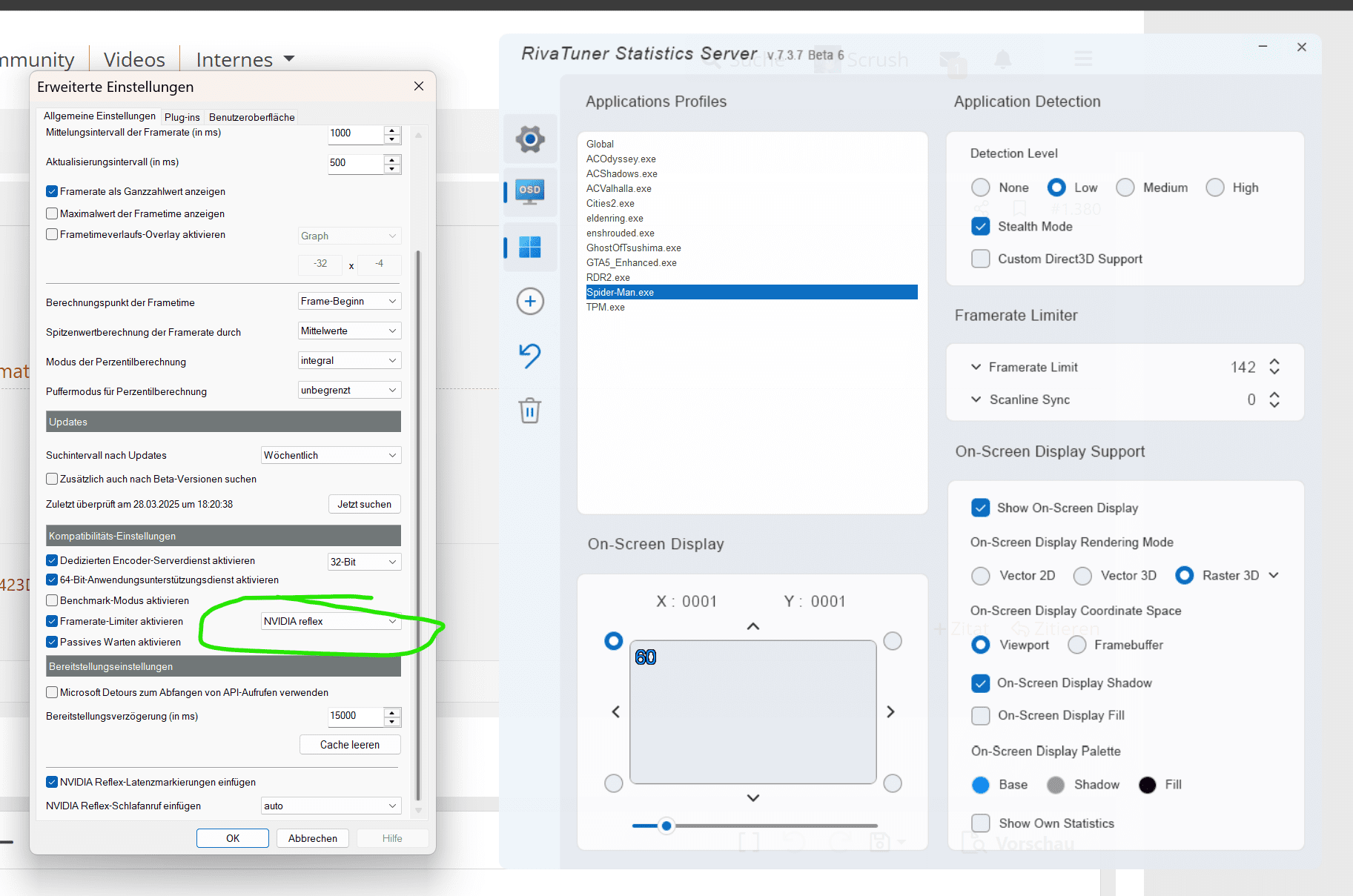This screenshot has width=1353, height=896.
Task: Open RivaTuner setup gear icon
Action: (x=530, y=139)
